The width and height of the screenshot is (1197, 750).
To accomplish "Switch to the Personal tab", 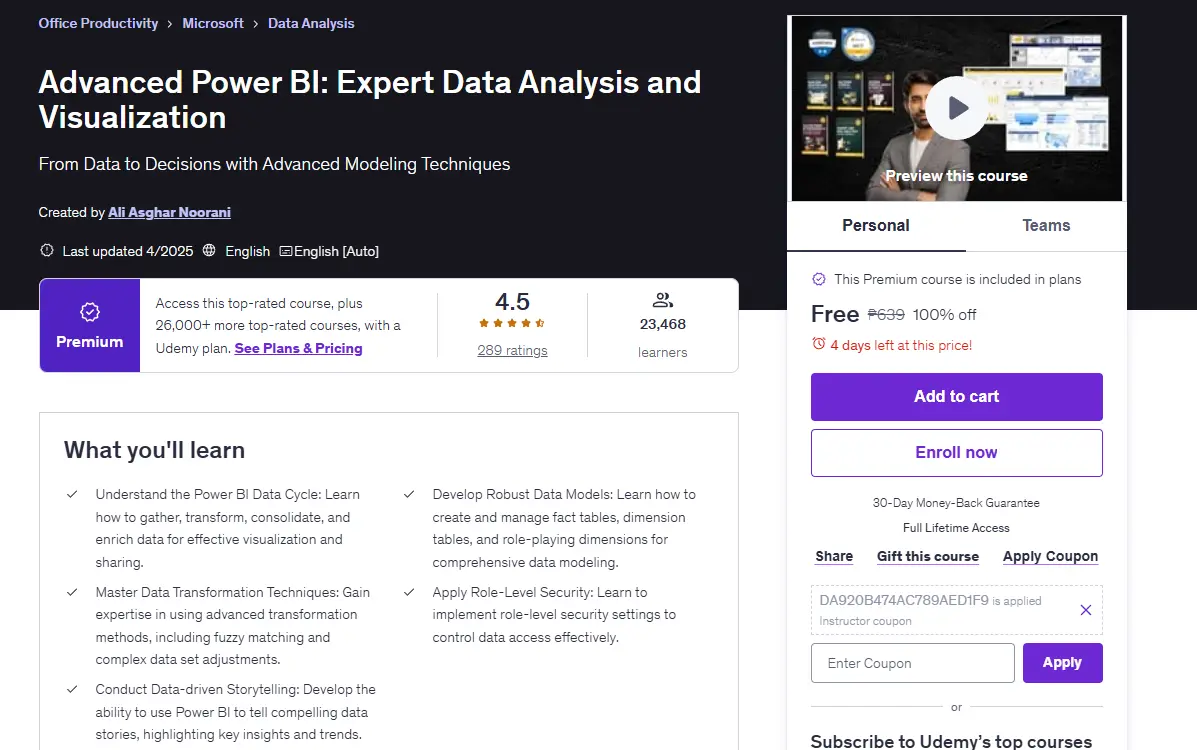I will 876,225.
